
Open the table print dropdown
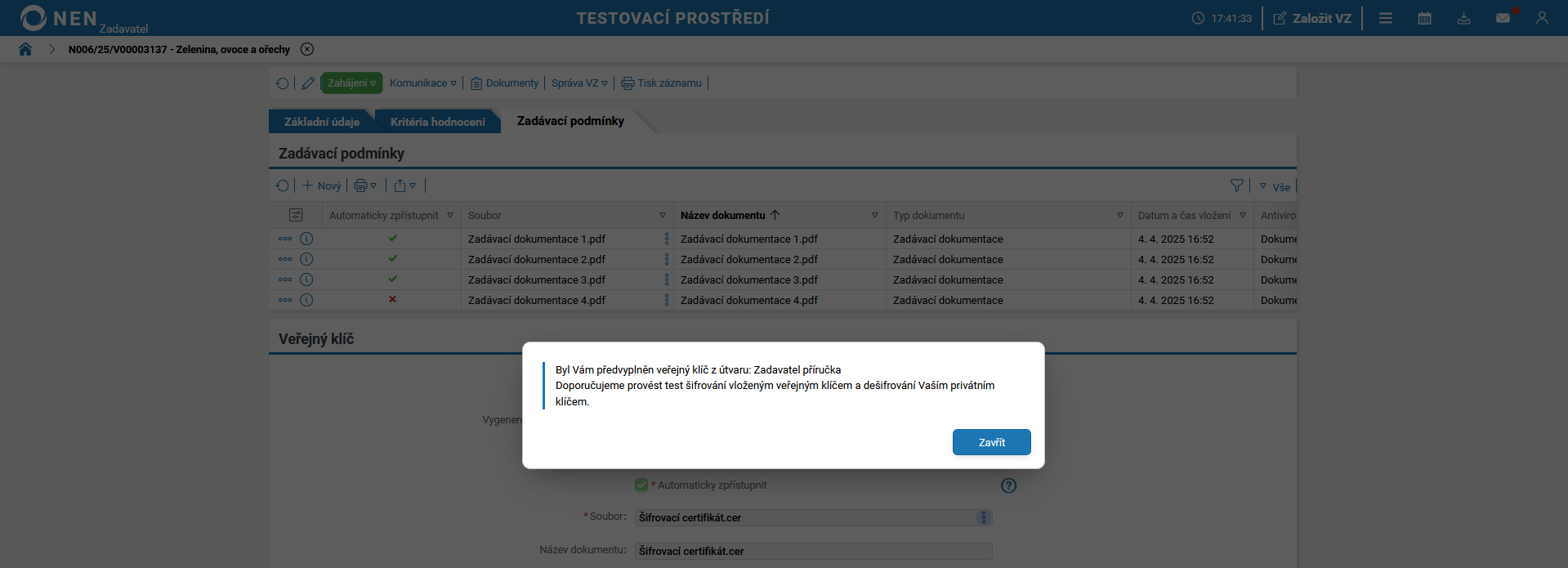(x=365, y=186)
